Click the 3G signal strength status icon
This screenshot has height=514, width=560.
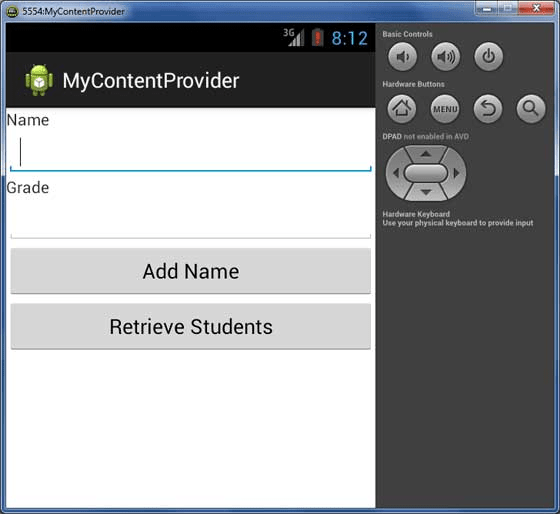[294, 37]
